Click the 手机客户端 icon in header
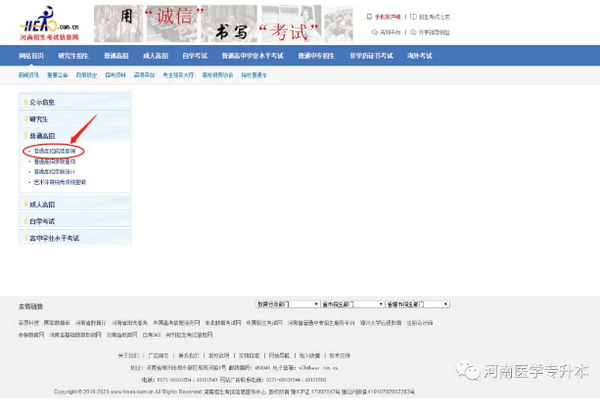600x413 pixels. point(370,17)
